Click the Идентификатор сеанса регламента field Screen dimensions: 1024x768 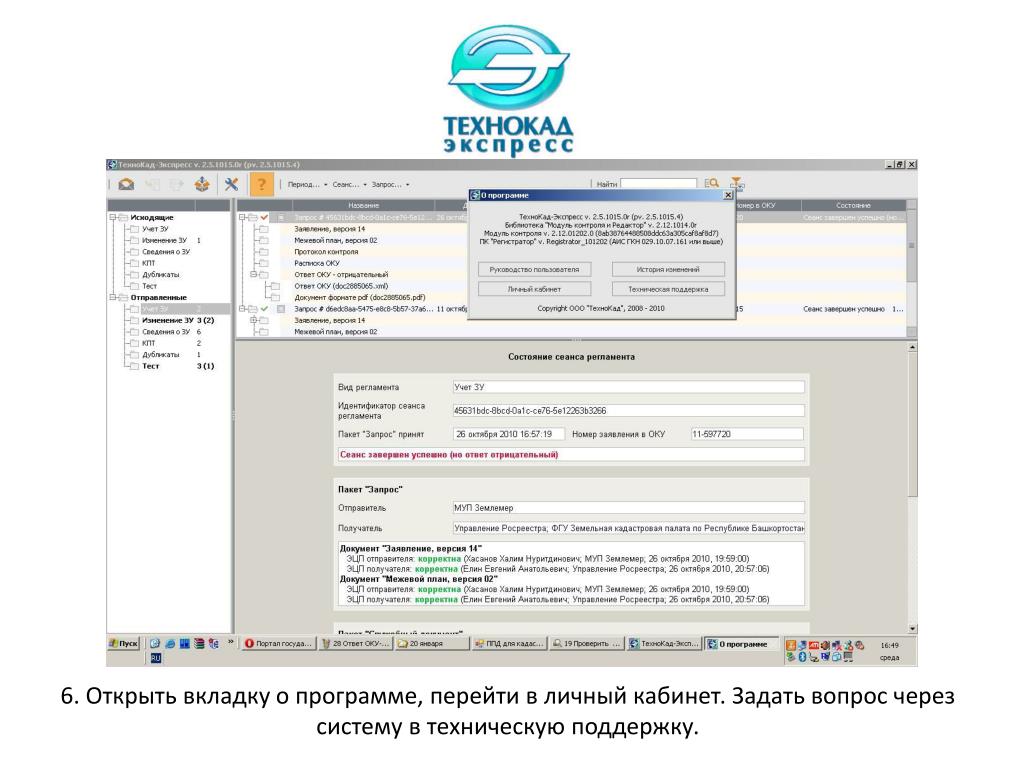tap(628, 411)
